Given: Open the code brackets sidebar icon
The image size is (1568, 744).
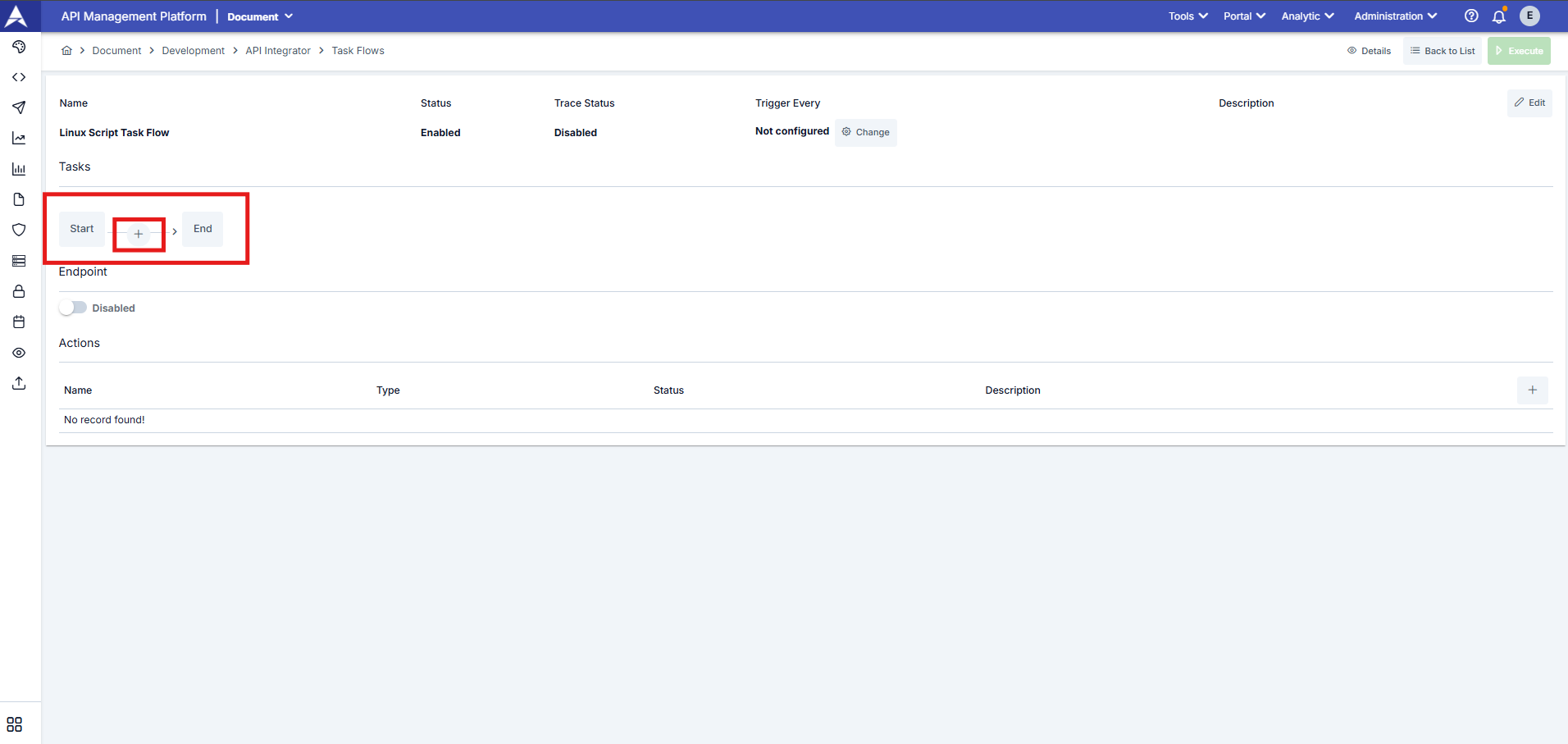Looking at the screenshot, I should [19, 77].
